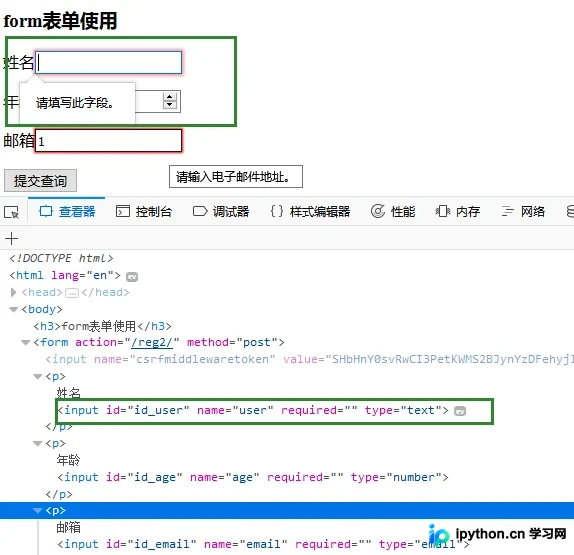Image resolution: width=574 pixels, height=555 pixels.
Task: Collapse the body element node
Action: 14,310
